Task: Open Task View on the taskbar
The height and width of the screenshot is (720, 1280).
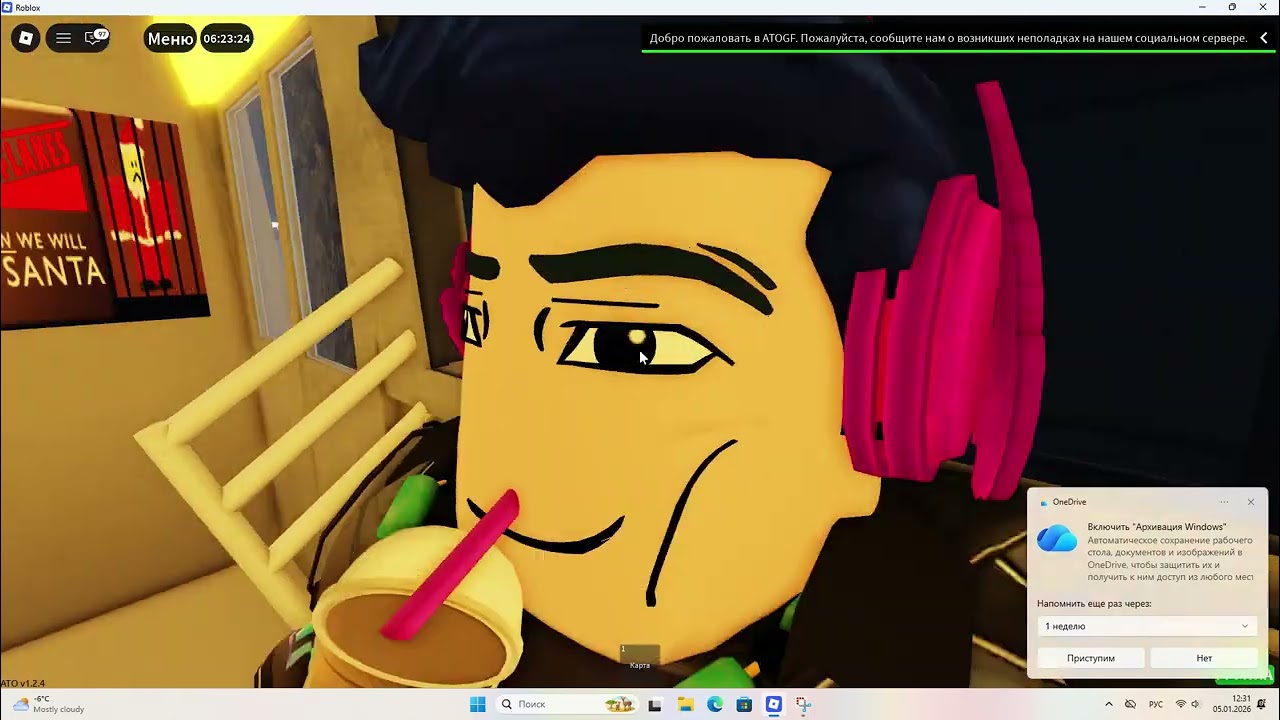Action: [655, 704]
